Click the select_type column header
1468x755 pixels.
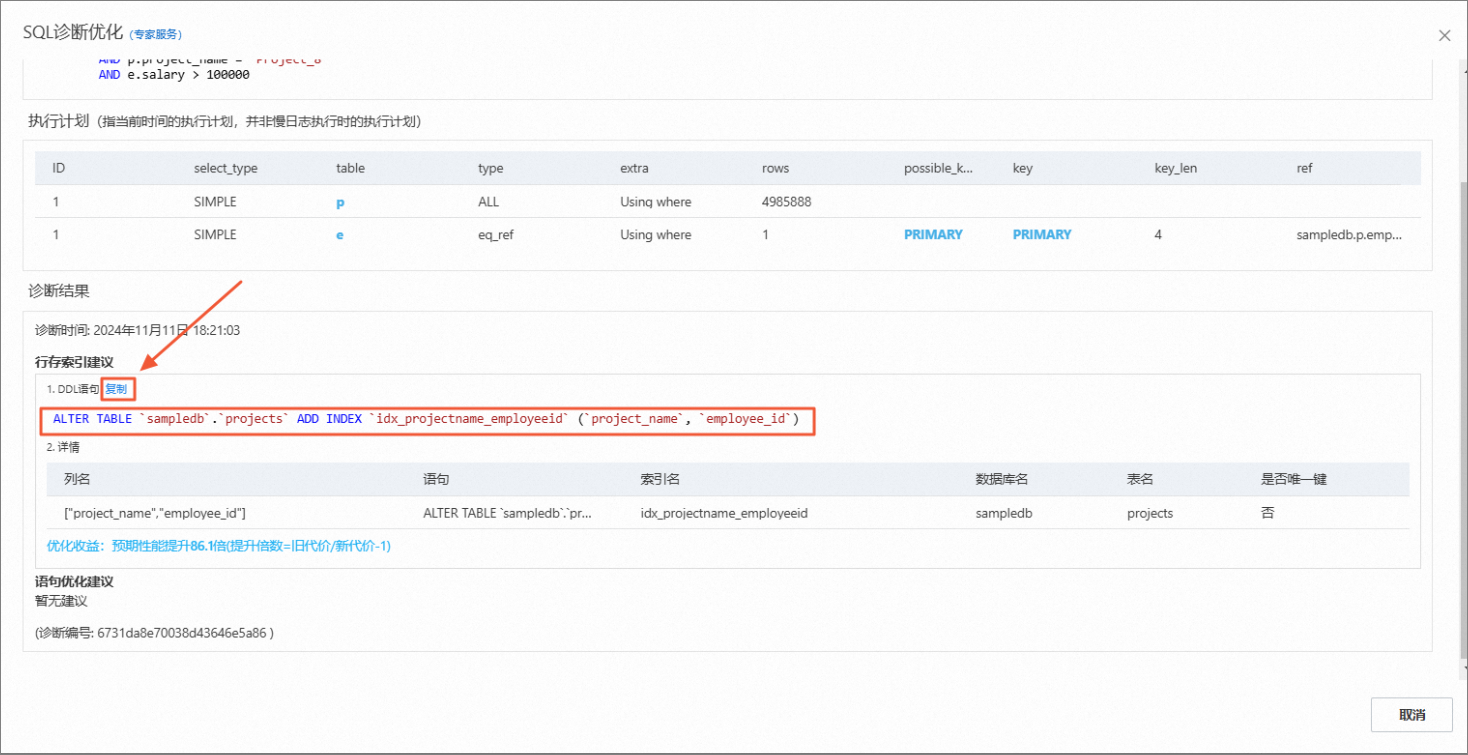pos(226,168)
